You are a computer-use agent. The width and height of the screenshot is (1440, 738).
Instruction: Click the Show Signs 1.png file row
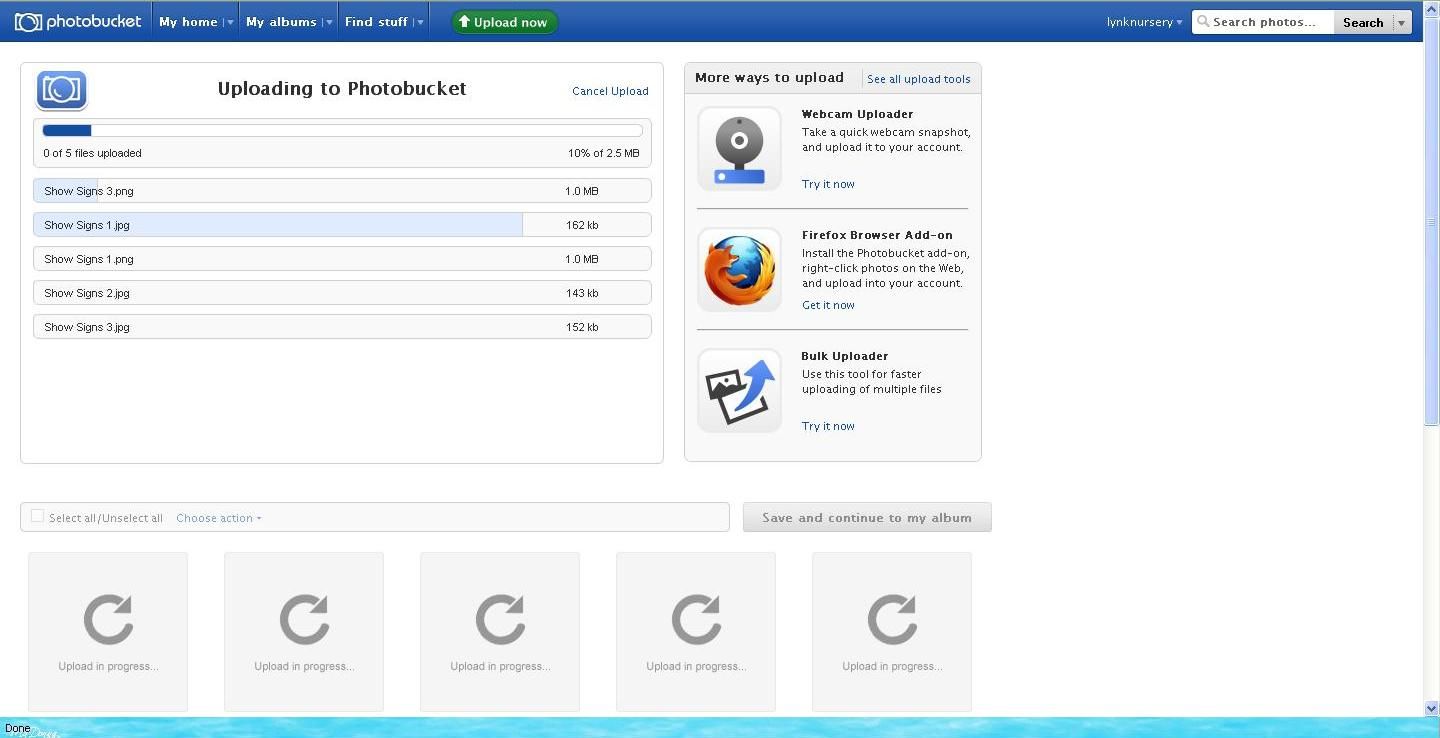point(342,258)
